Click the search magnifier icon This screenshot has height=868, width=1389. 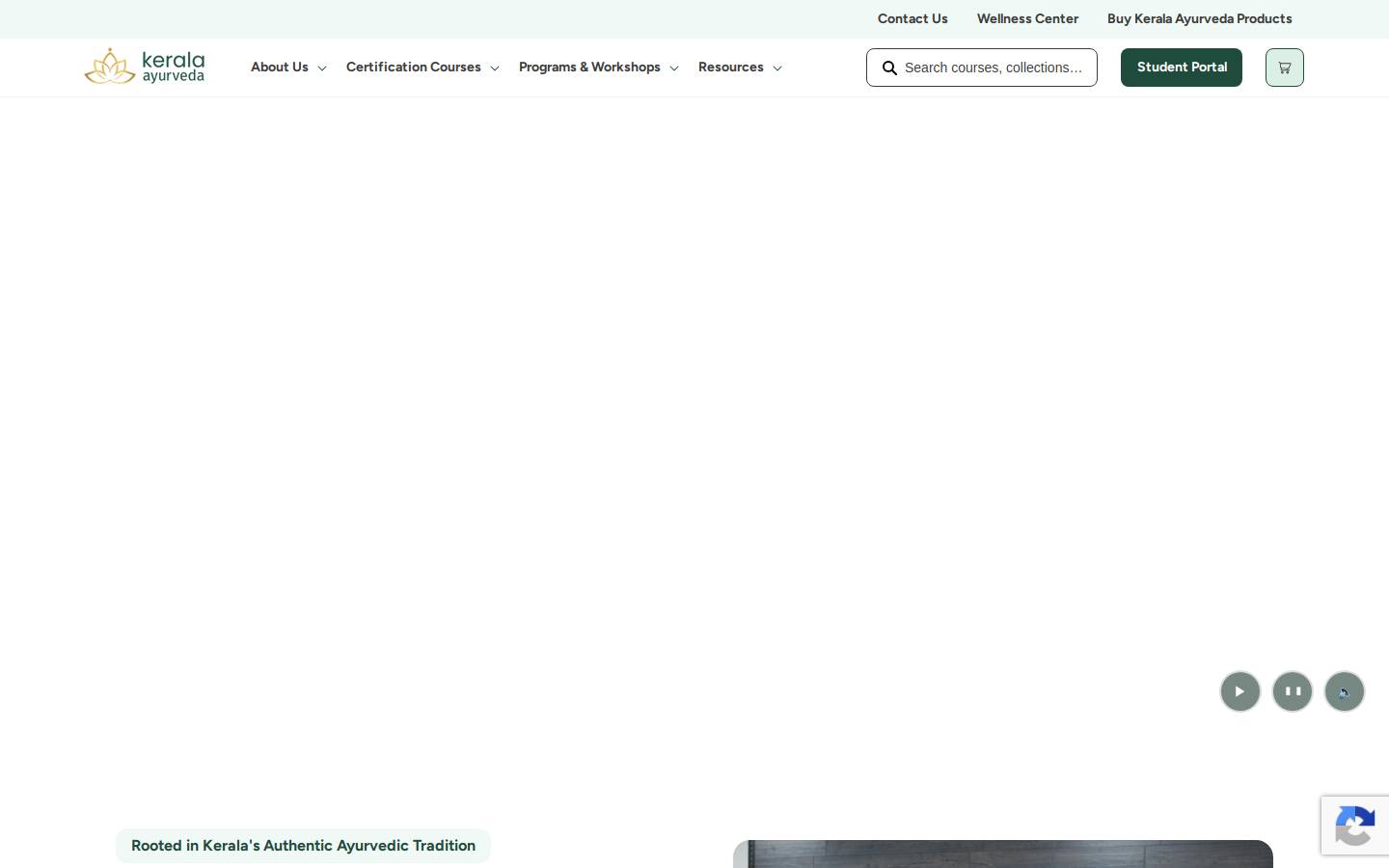(x=889, y=68)
